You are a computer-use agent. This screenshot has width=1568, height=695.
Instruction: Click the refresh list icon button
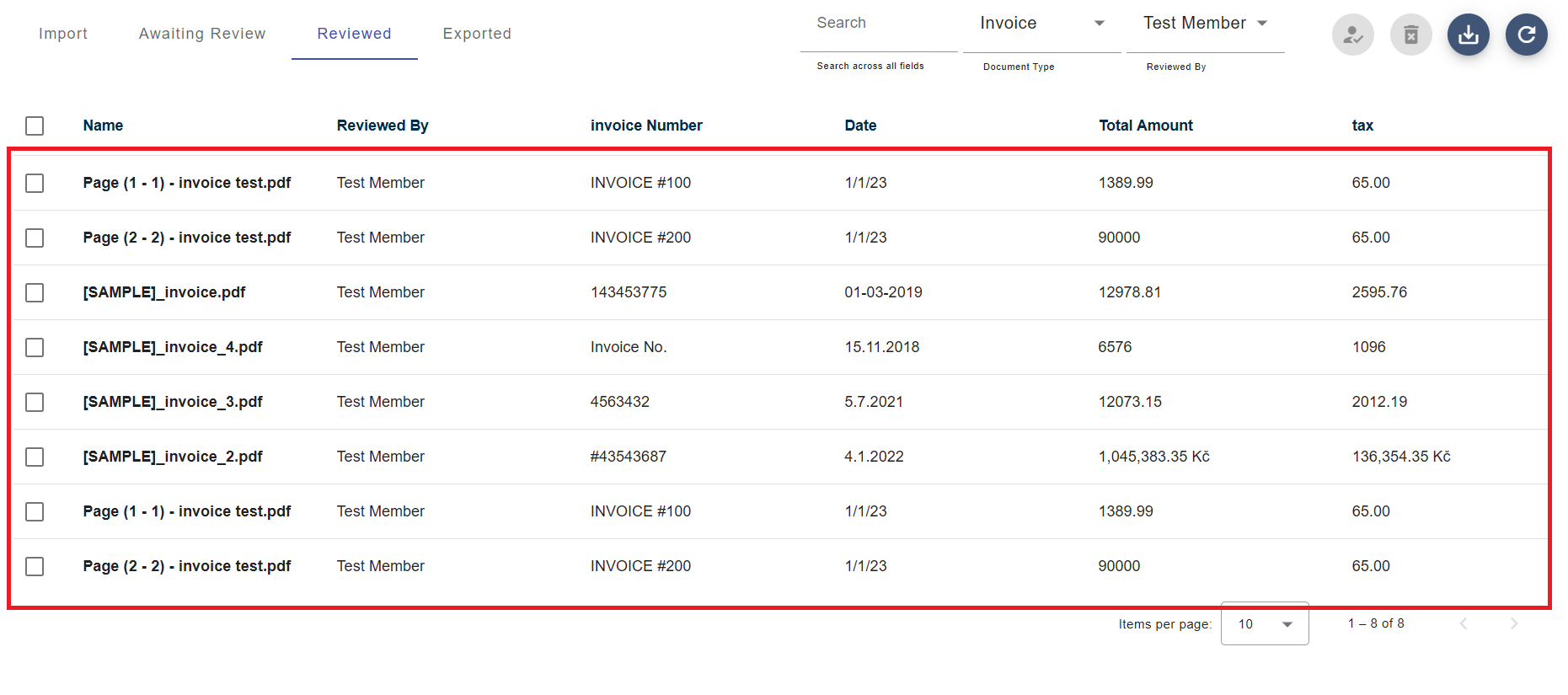(1526, 35)
